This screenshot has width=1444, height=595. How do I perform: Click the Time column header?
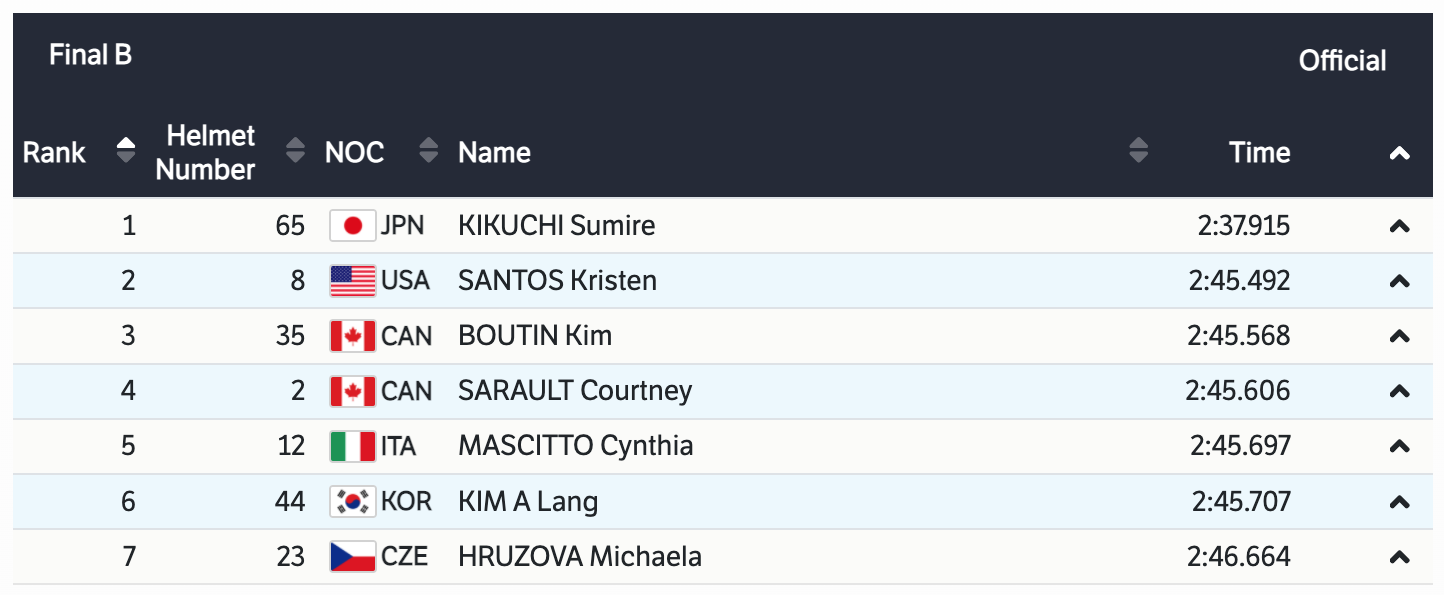1259,152
